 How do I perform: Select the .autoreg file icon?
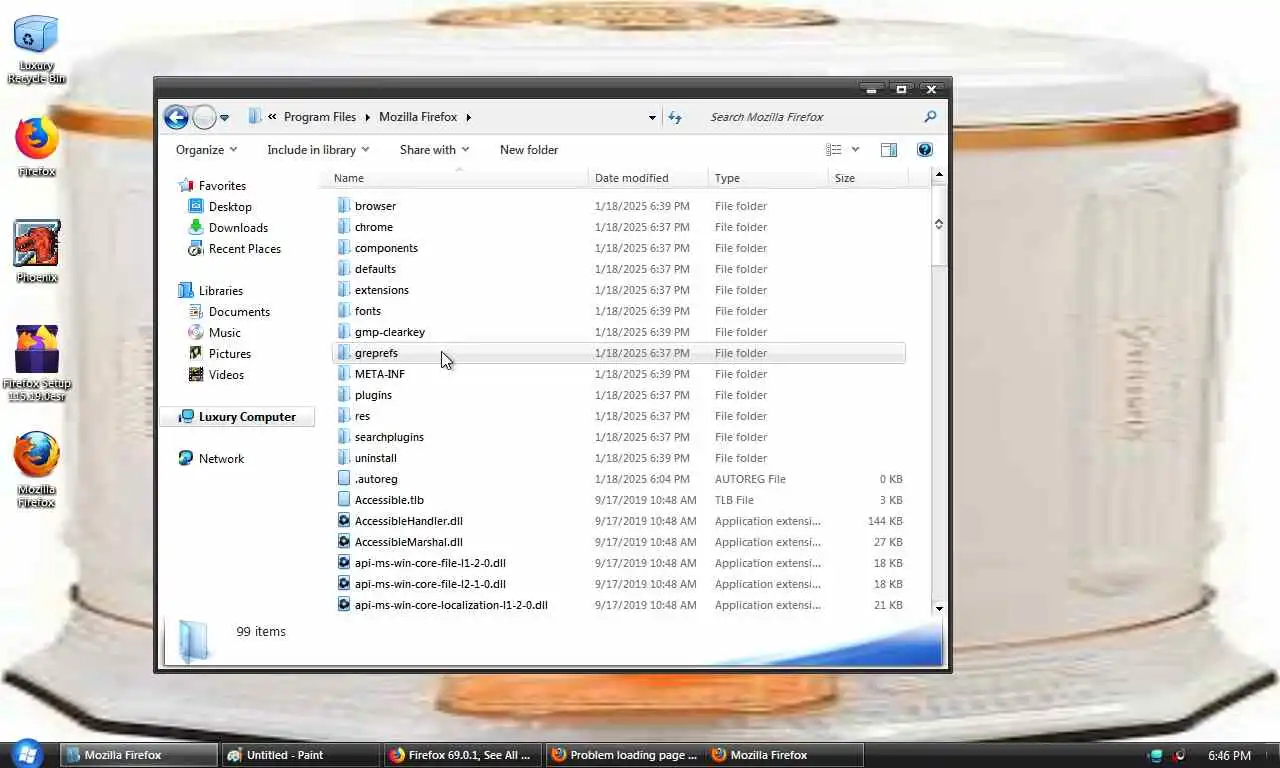pyautogui.click(x=344, y=479)
